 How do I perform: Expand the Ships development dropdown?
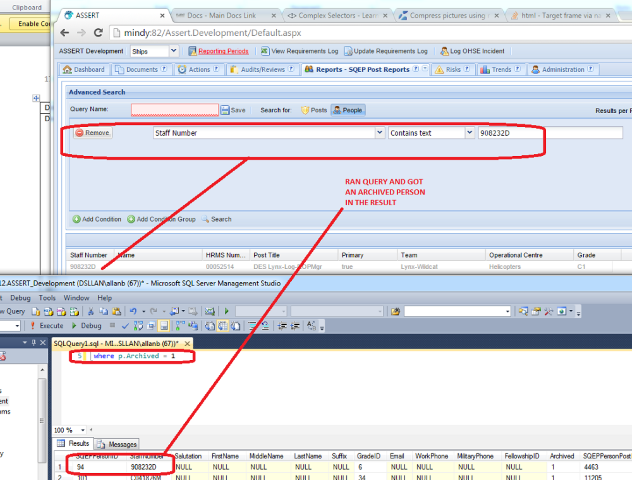point(174,51)
